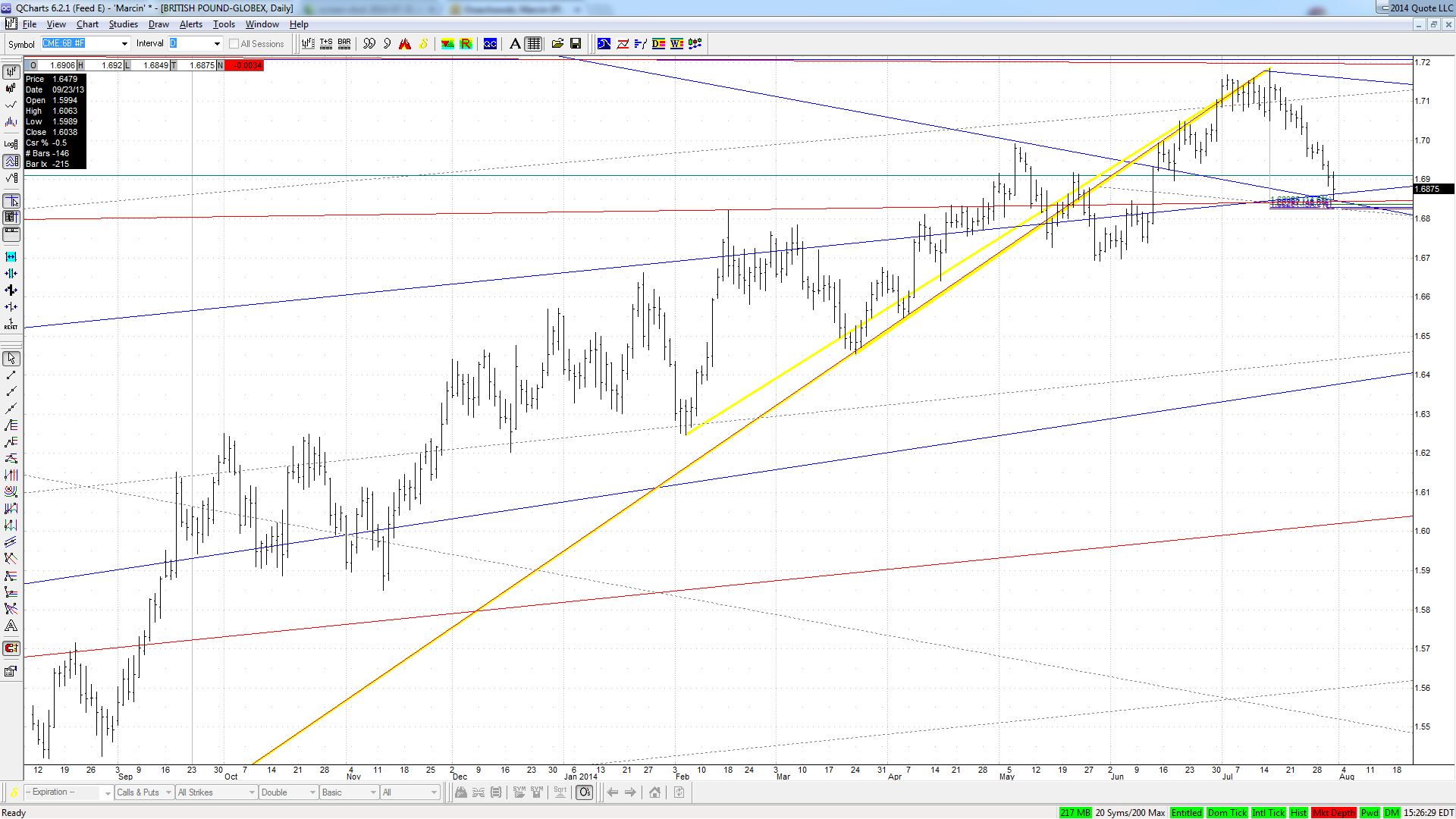Click the back arrow in the bottom toolbar

pos(613,792)
